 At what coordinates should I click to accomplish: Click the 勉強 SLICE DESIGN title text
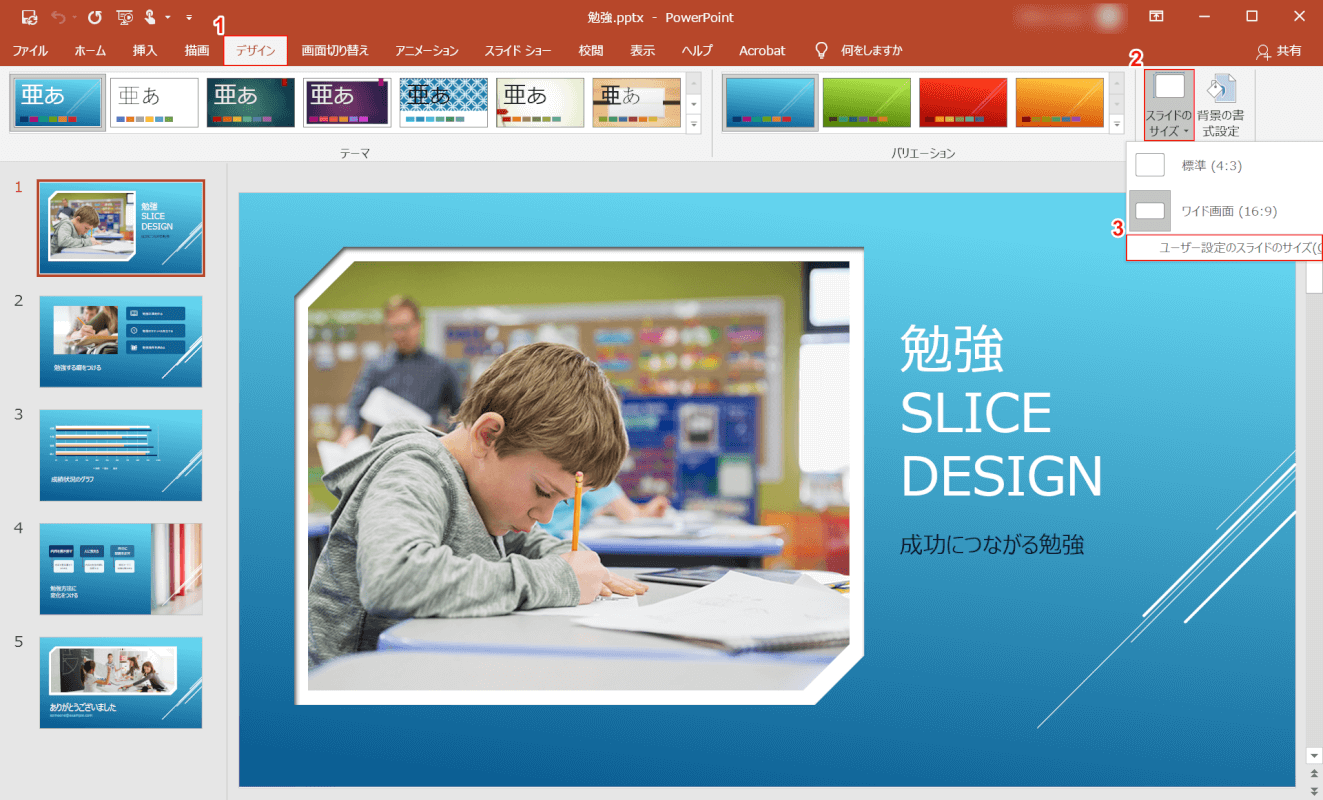1001,413
